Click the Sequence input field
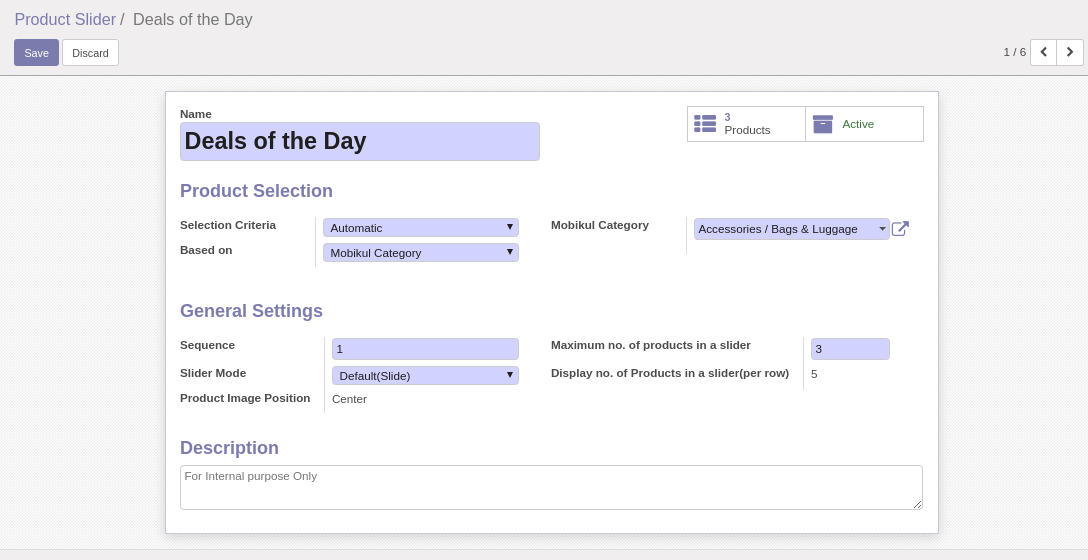Viewport: 1088px width, 560px height. click(x=425, y=349)
